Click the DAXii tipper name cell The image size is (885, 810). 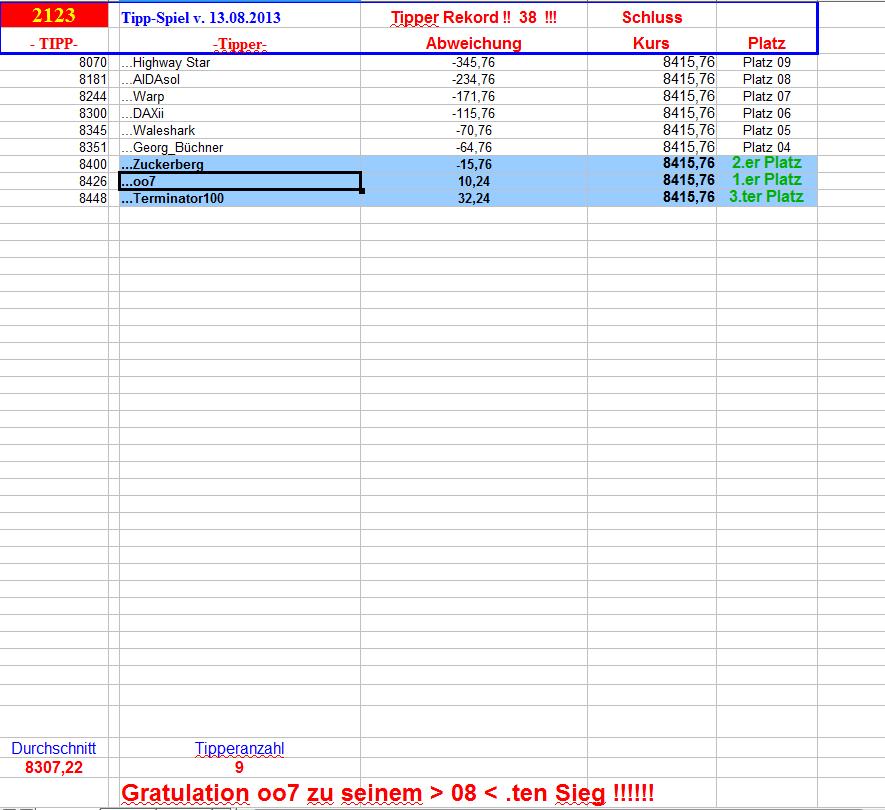click(x=145, y=113)
